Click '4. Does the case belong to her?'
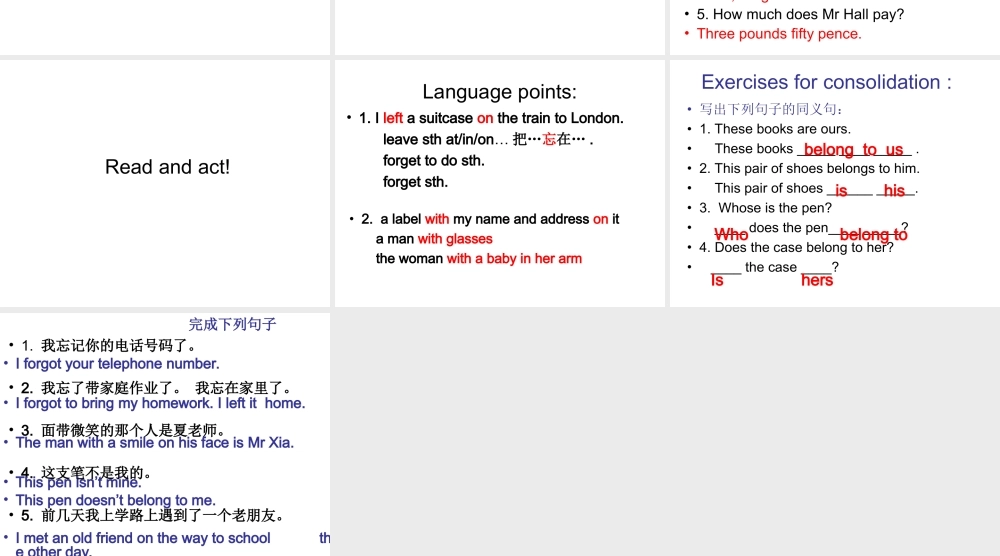The width and height of the screenshot is (1000, 556). [797, 247]
